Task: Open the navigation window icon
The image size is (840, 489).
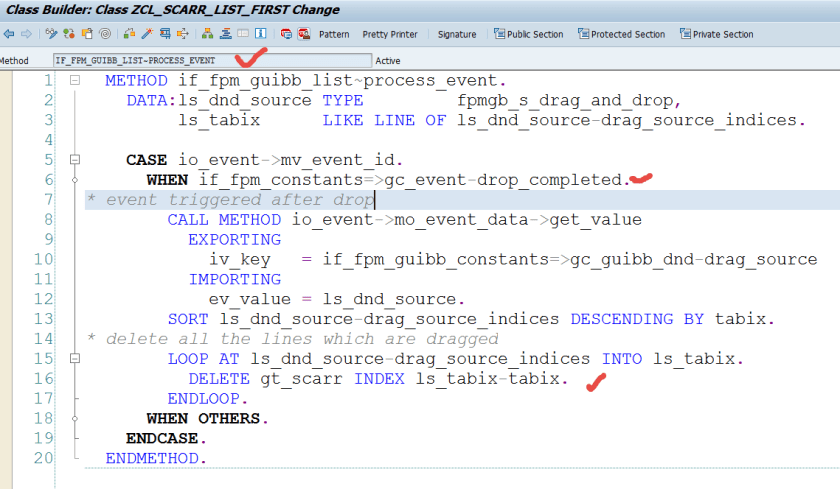Action: pos(226,34)
